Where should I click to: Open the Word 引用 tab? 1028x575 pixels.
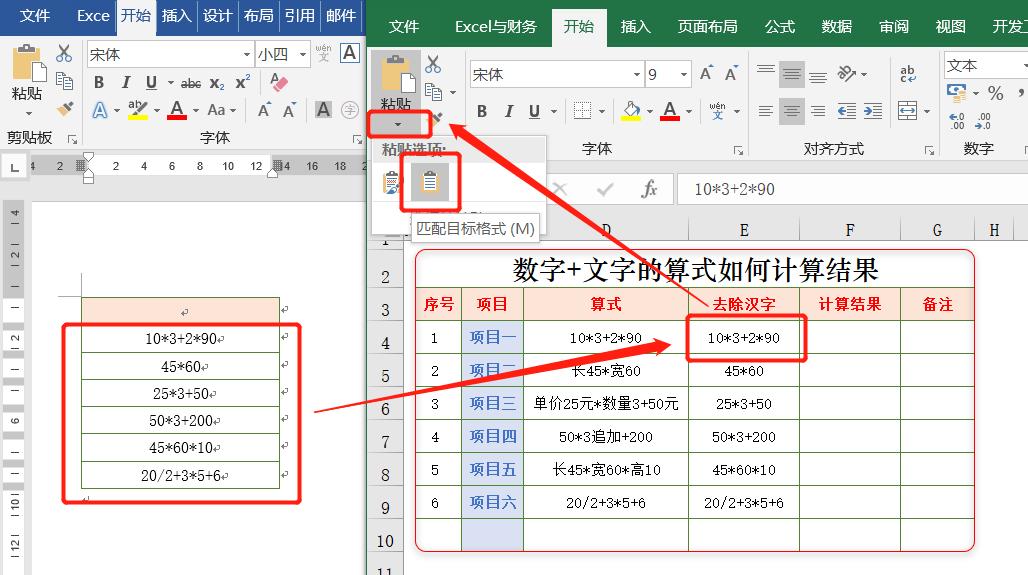tap(300, 16)
